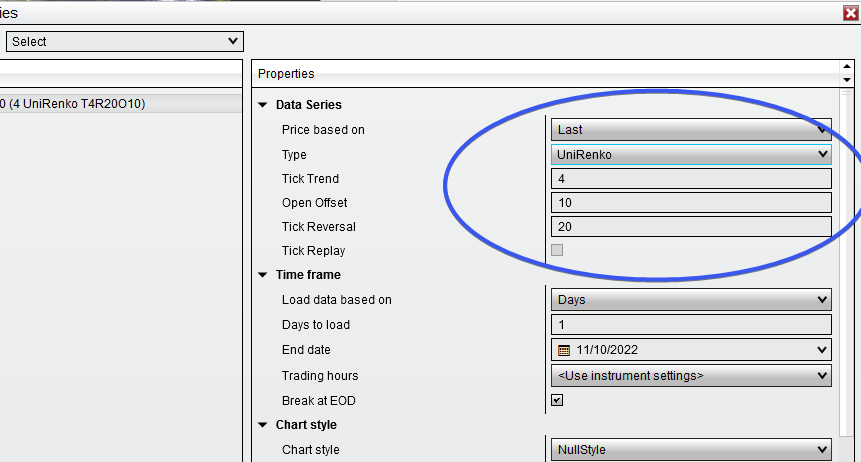The image size is (861, 462).
Task: Click the scroll down arrow of Properties
Action: point(847,80)
